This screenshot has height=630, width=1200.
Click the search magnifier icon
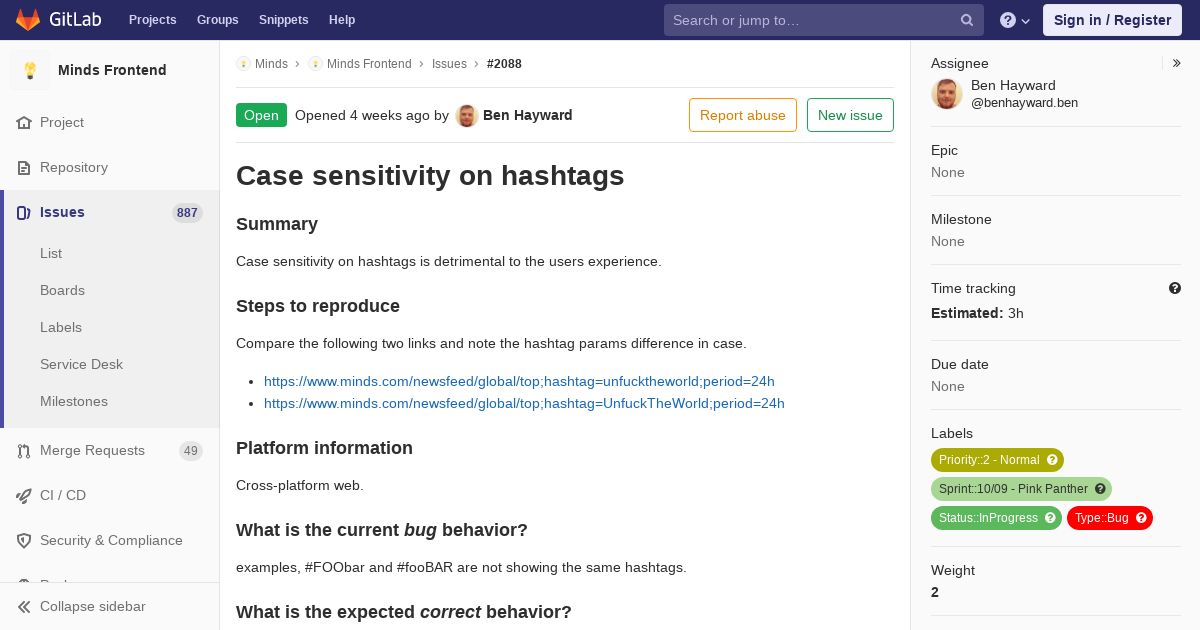tap(967, 20)
